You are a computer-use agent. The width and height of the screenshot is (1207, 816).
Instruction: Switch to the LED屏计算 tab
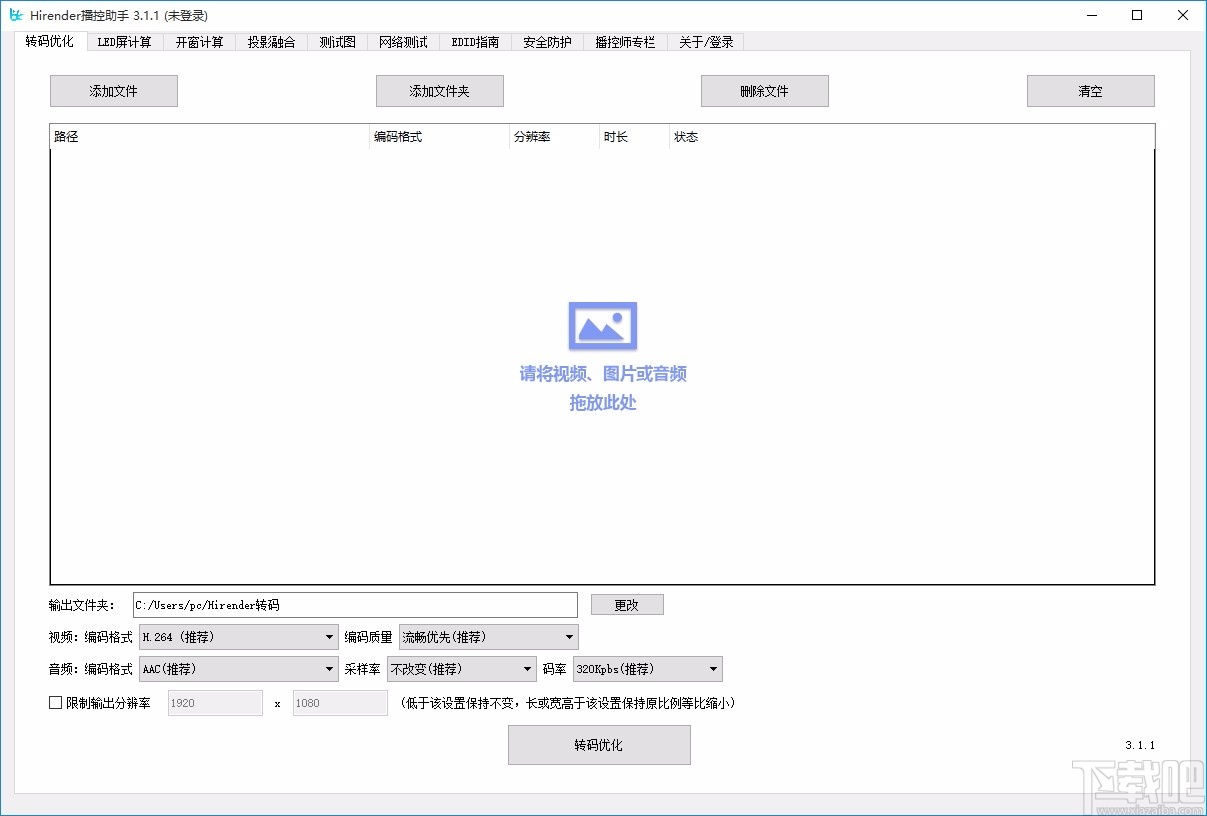[124, 41]
